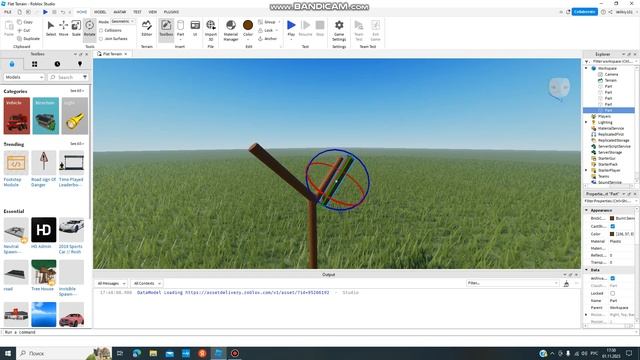Open Toolbox Creations lightbulb tab
640x360 pixels.
point(80,64)
